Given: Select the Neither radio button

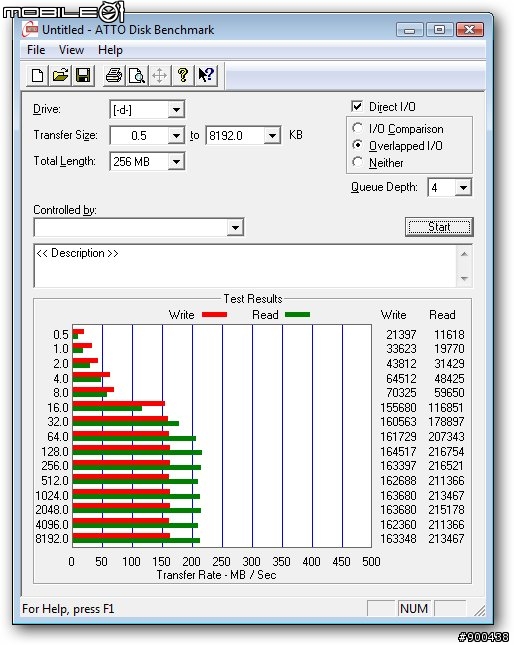Looking at the screenshot, I should point(357,162).
